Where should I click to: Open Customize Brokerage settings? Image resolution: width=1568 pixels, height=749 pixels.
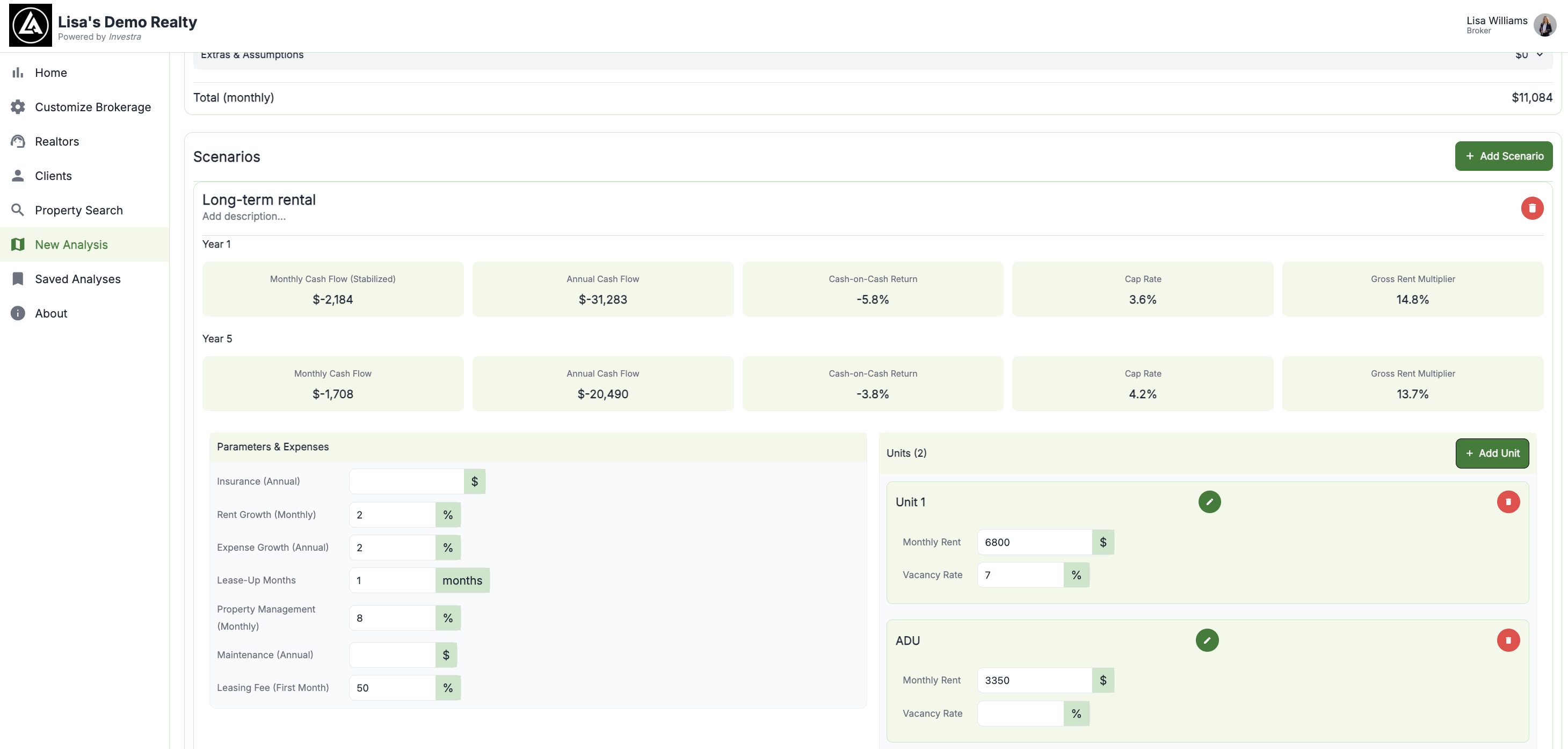coord(92,107)
